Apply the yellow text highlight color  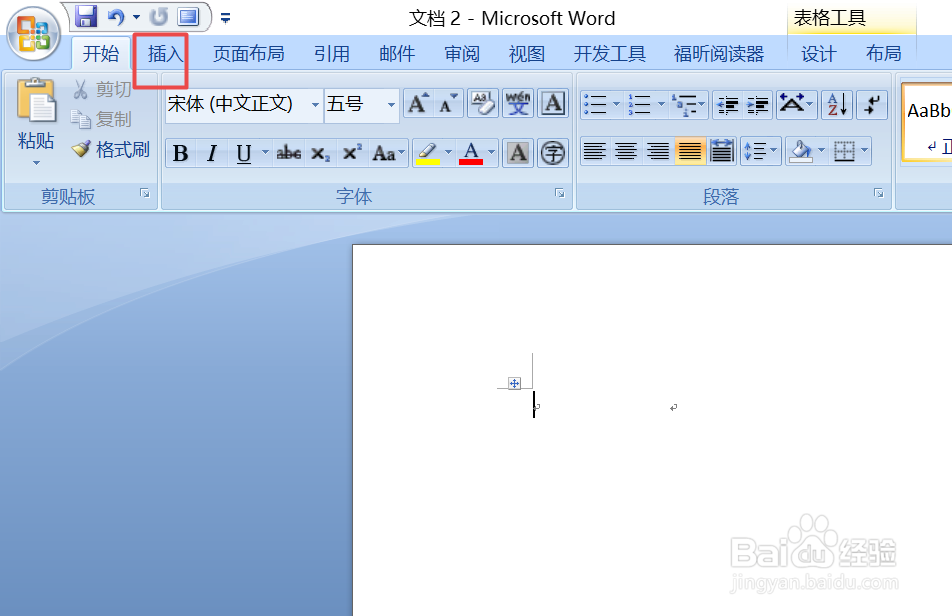[x=428, y=153]
